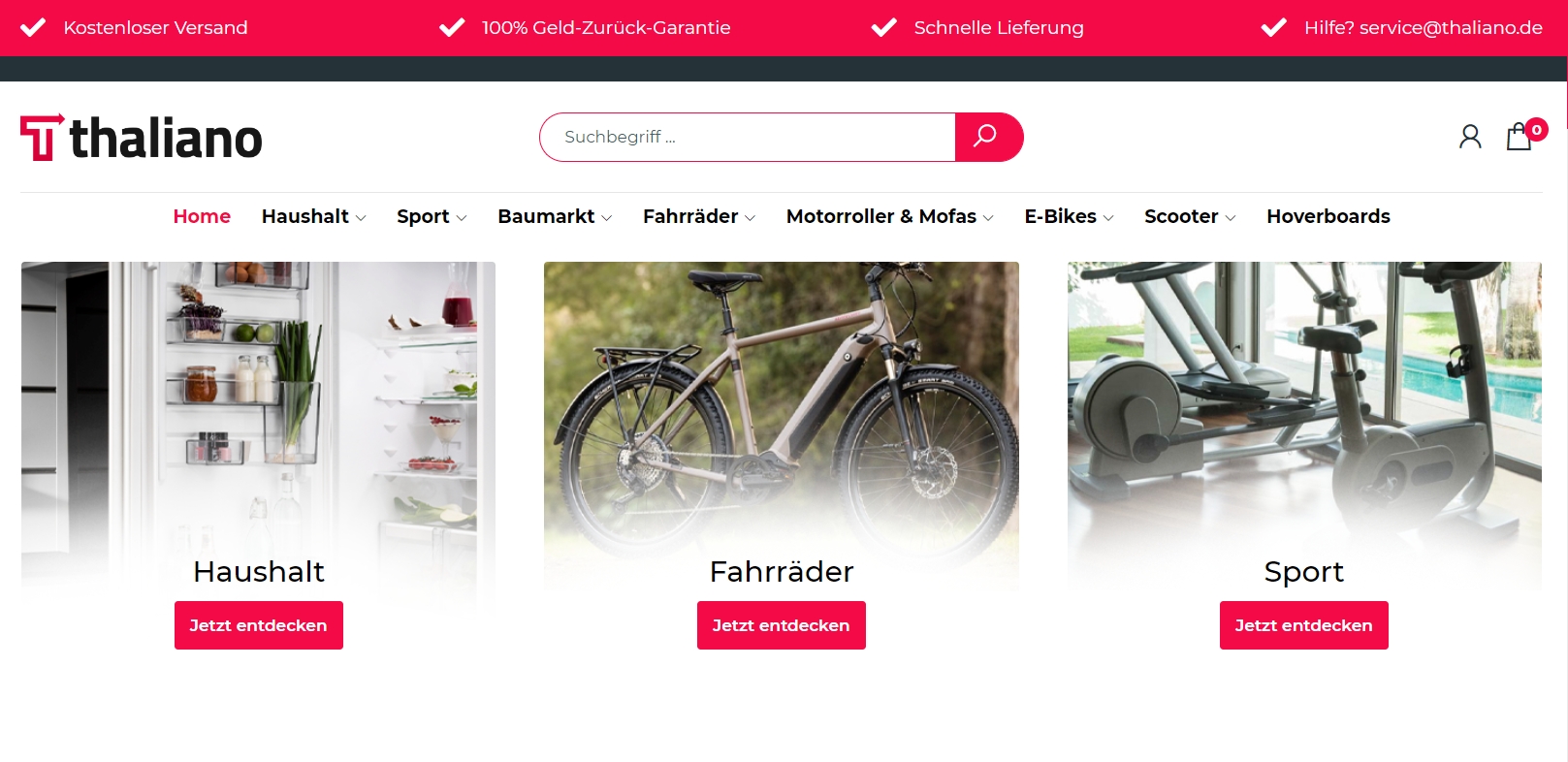This screenshot has width=1568, height=762.
Task: Click the checkmark beside 100% Geld-Zurück-Garantie
Action: [452, 27]
